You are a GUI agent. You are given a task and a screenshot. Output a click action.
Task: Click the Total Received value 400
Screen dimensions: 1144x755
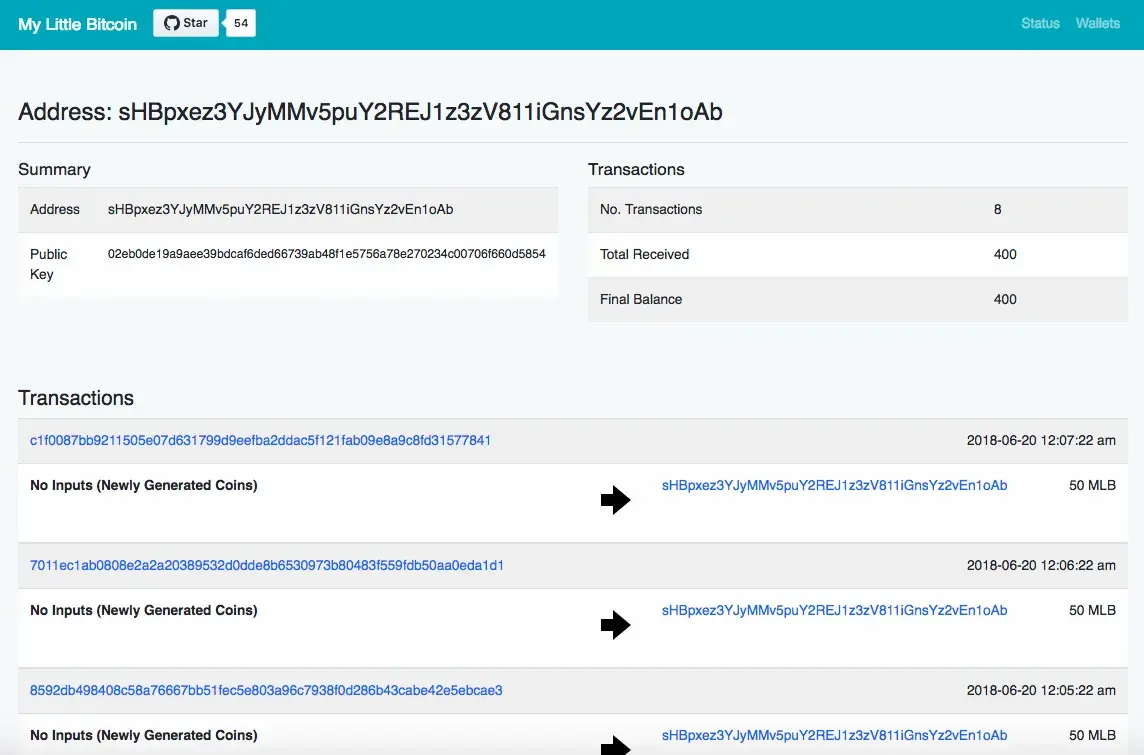pyautogui.click(x=1005, y=255)
